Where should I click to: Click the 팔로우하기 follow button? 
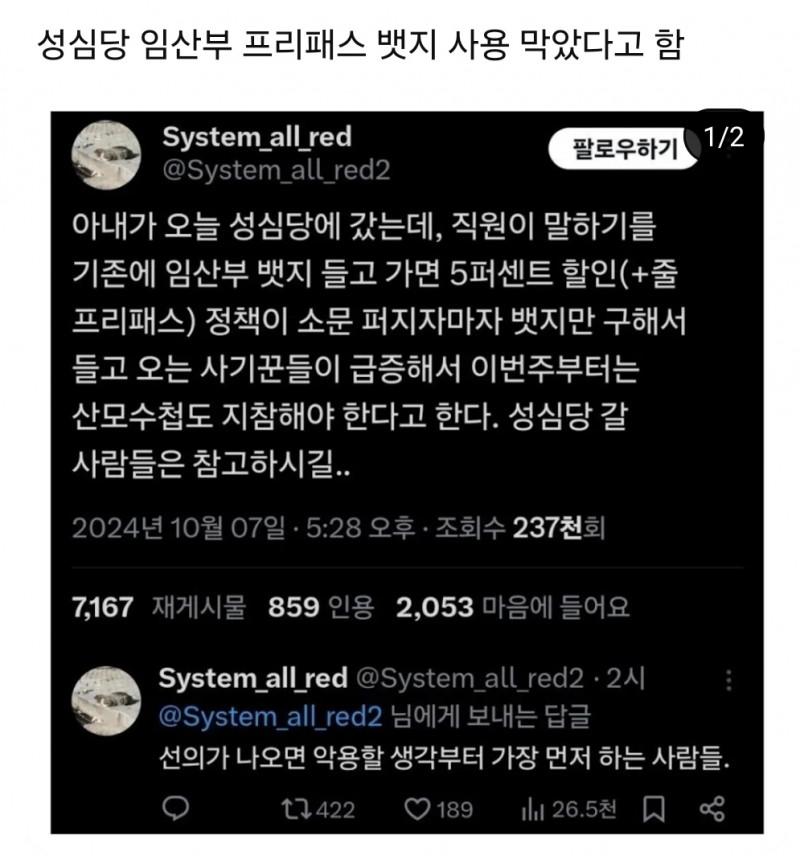point(624,149)
